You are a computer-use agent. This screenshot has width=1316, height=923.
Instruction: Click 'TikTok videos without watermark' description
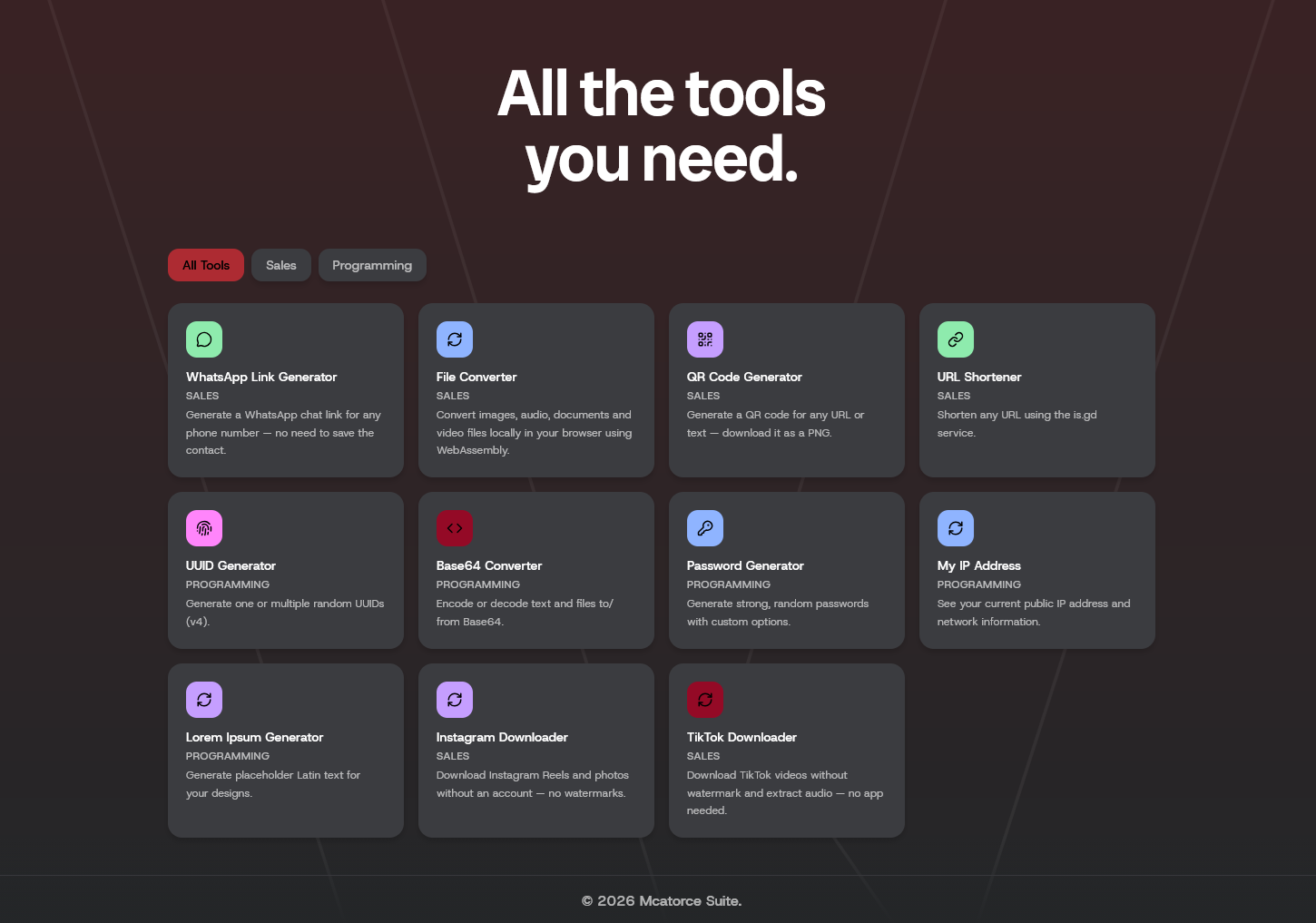[785, 793]
